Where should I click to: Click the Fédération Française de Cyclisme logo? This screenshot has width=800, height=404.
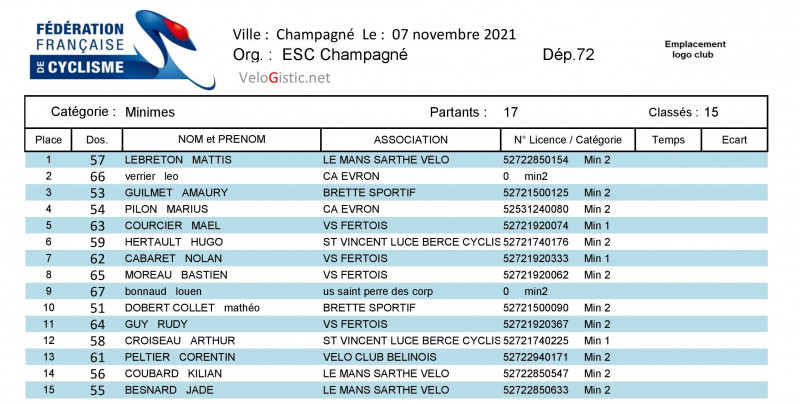pyautogui.click(x=110, y=50)
